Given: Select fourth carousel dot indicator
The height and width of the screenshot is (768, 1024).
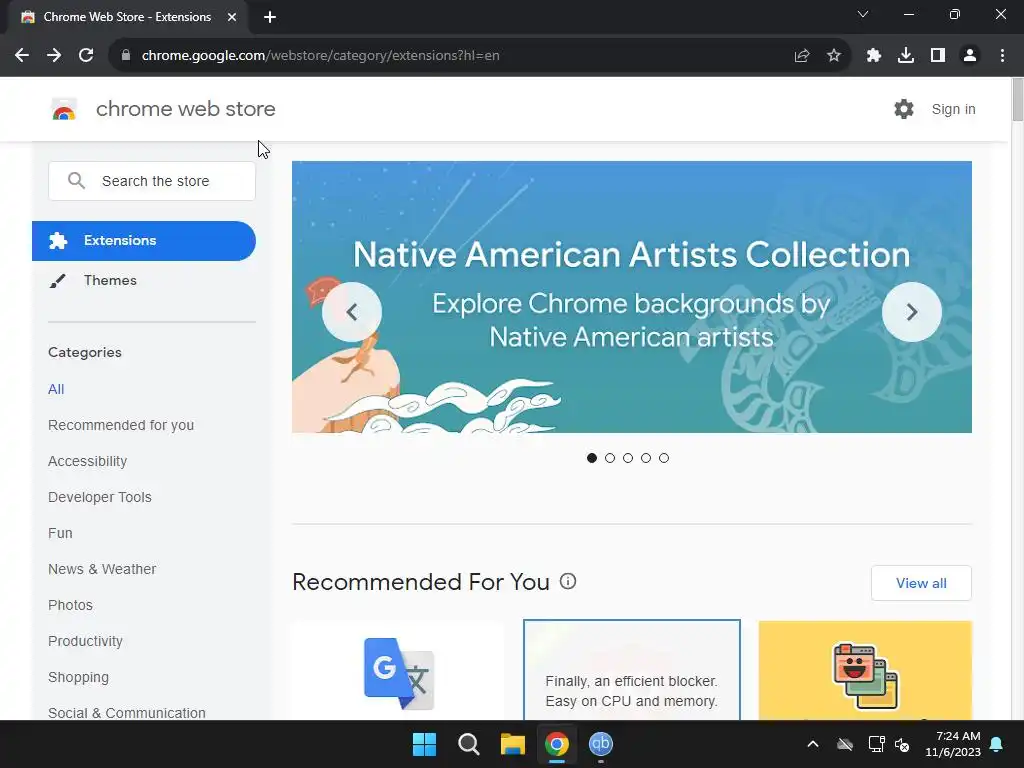Looking at the screenshot, I should [x=646, y=458].
